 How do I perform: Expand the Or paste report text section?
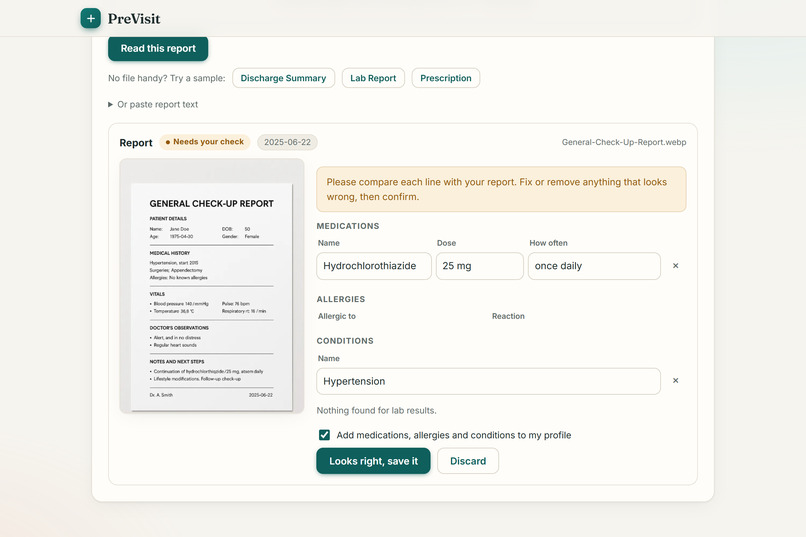point(153,104)
